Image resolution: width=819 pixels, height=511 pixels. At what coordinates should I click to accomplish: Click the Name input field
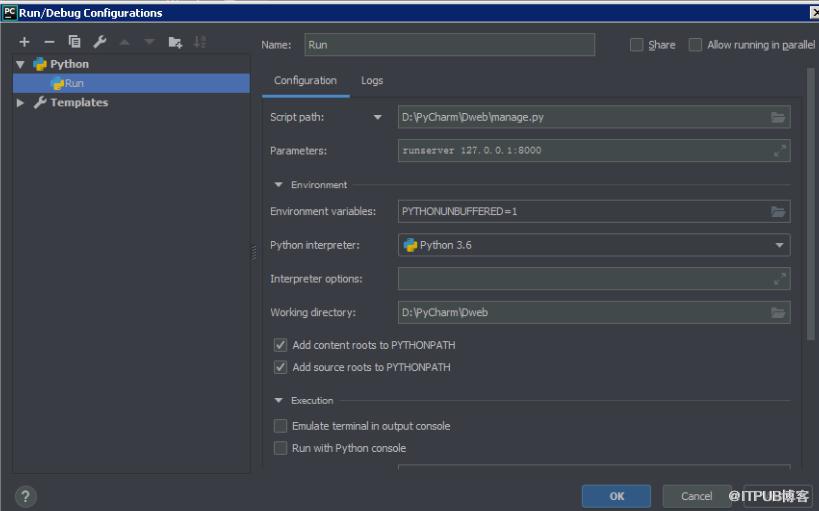[450, 45]
